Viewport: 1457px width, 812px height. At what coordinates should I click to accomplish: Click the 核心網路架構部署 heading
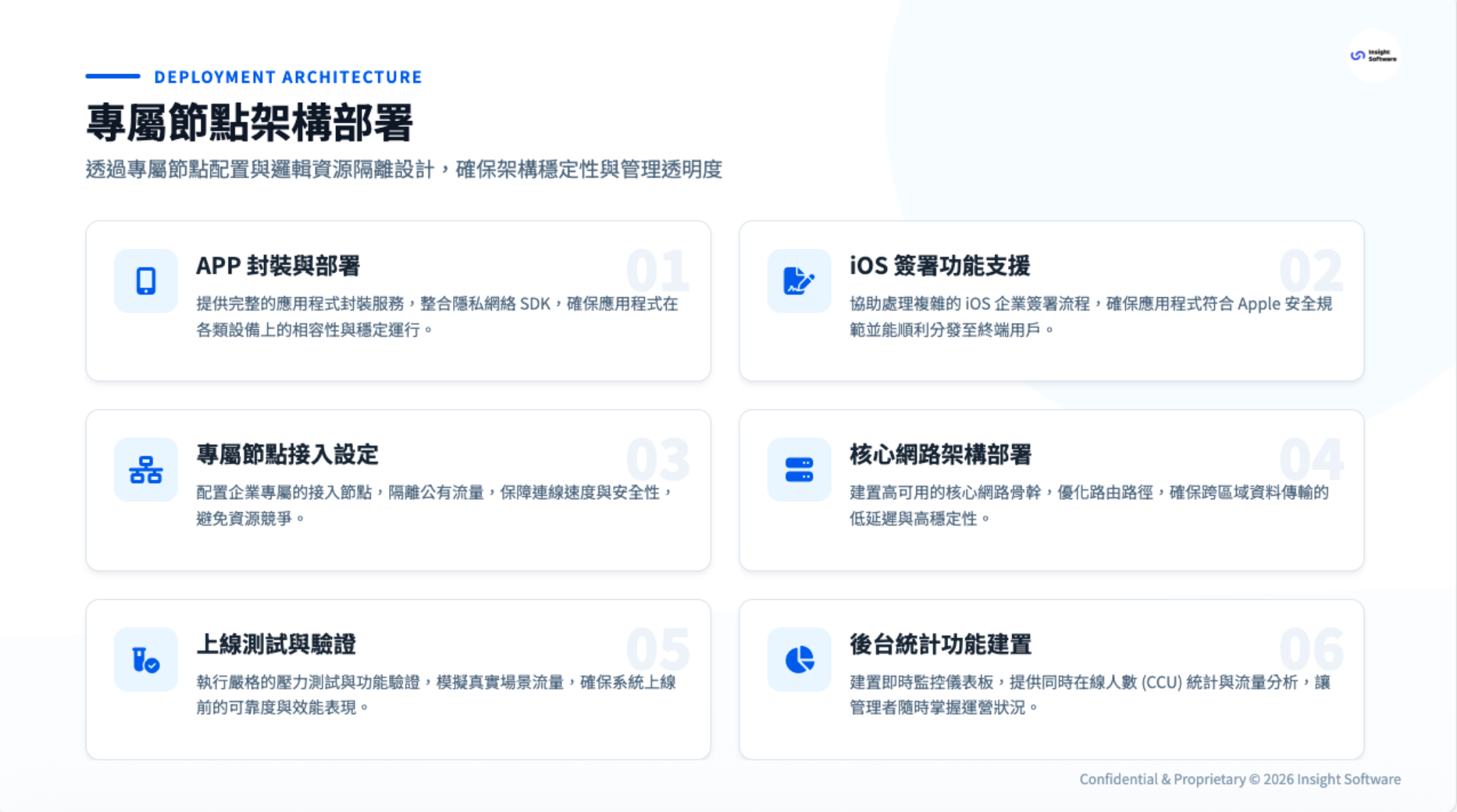click(x=940, y=454)
